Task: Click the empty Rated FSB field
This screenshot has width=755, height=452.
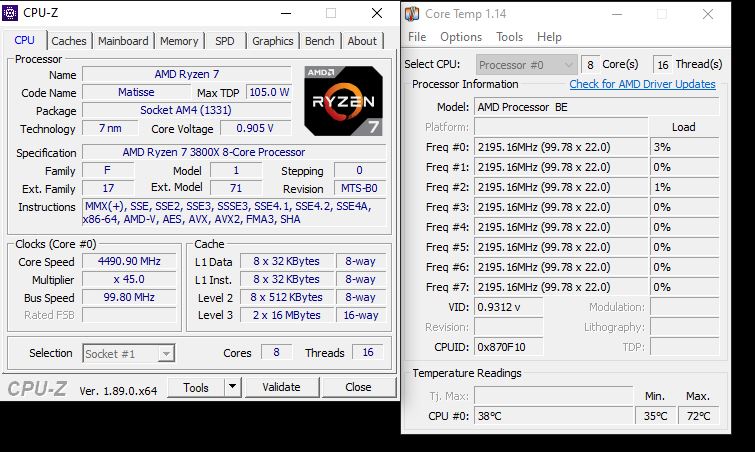Action: pyautogui.click(x=129, y=315)
